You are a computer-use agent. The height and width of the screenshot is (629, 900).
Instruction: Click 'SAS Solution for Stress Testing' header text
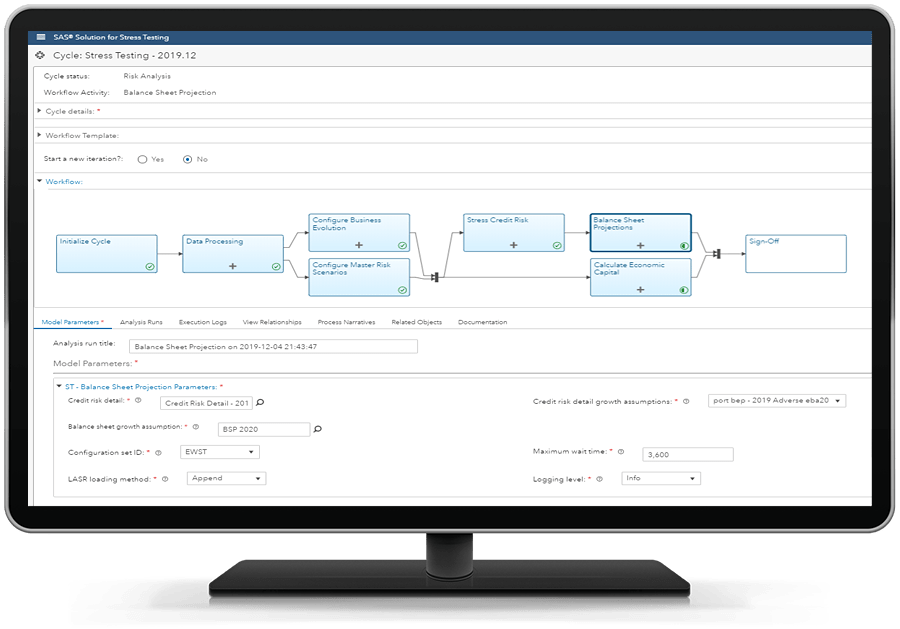point(111,37)
